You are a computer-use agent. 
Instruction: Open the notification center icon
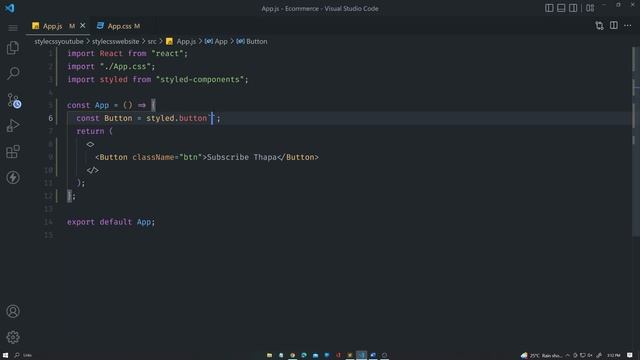(x=630, y=356)
